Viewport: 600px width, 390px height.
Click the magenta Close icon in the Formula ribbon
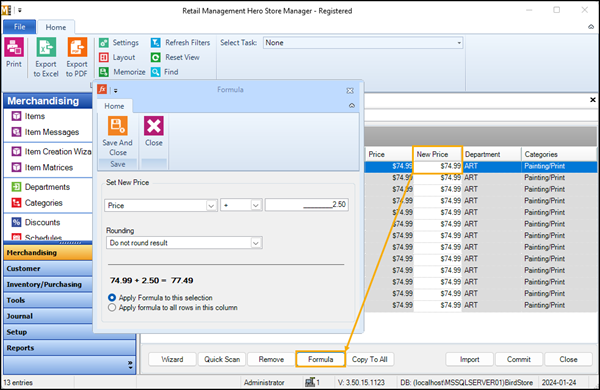click(153, 126)
